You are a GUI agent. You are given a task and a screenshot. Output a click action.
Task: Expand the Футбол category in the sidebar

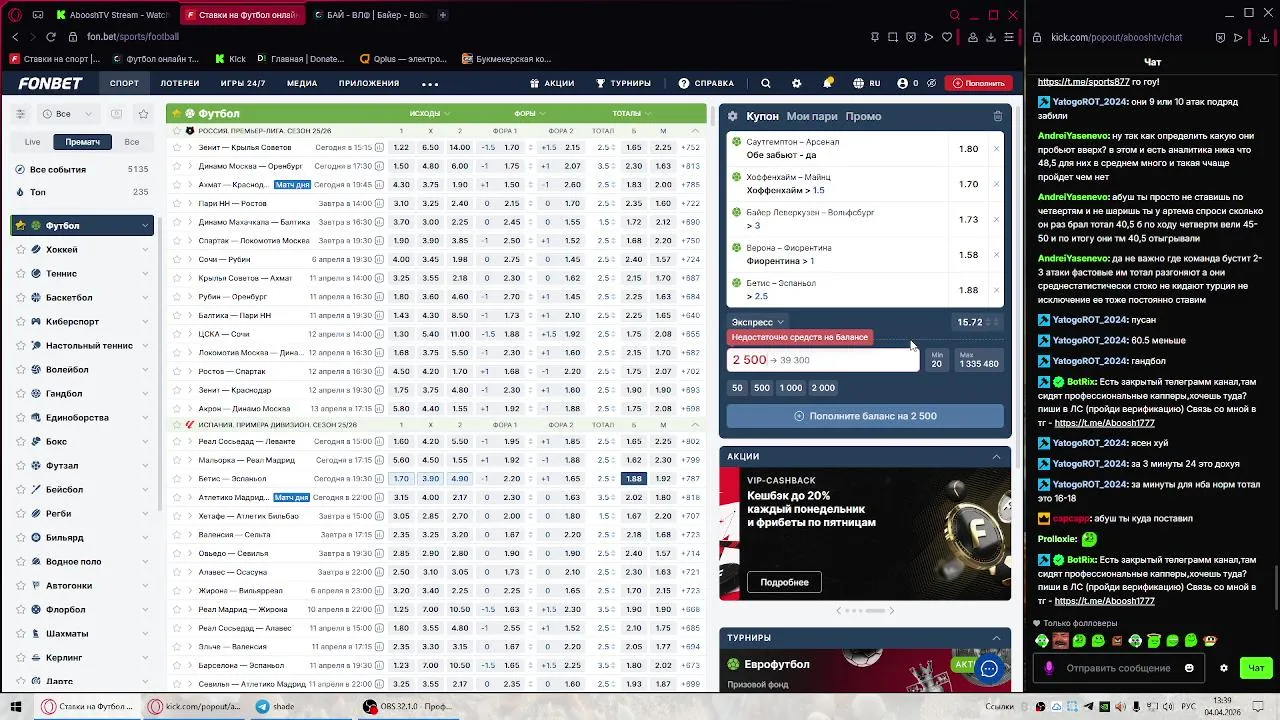(145, 226)
